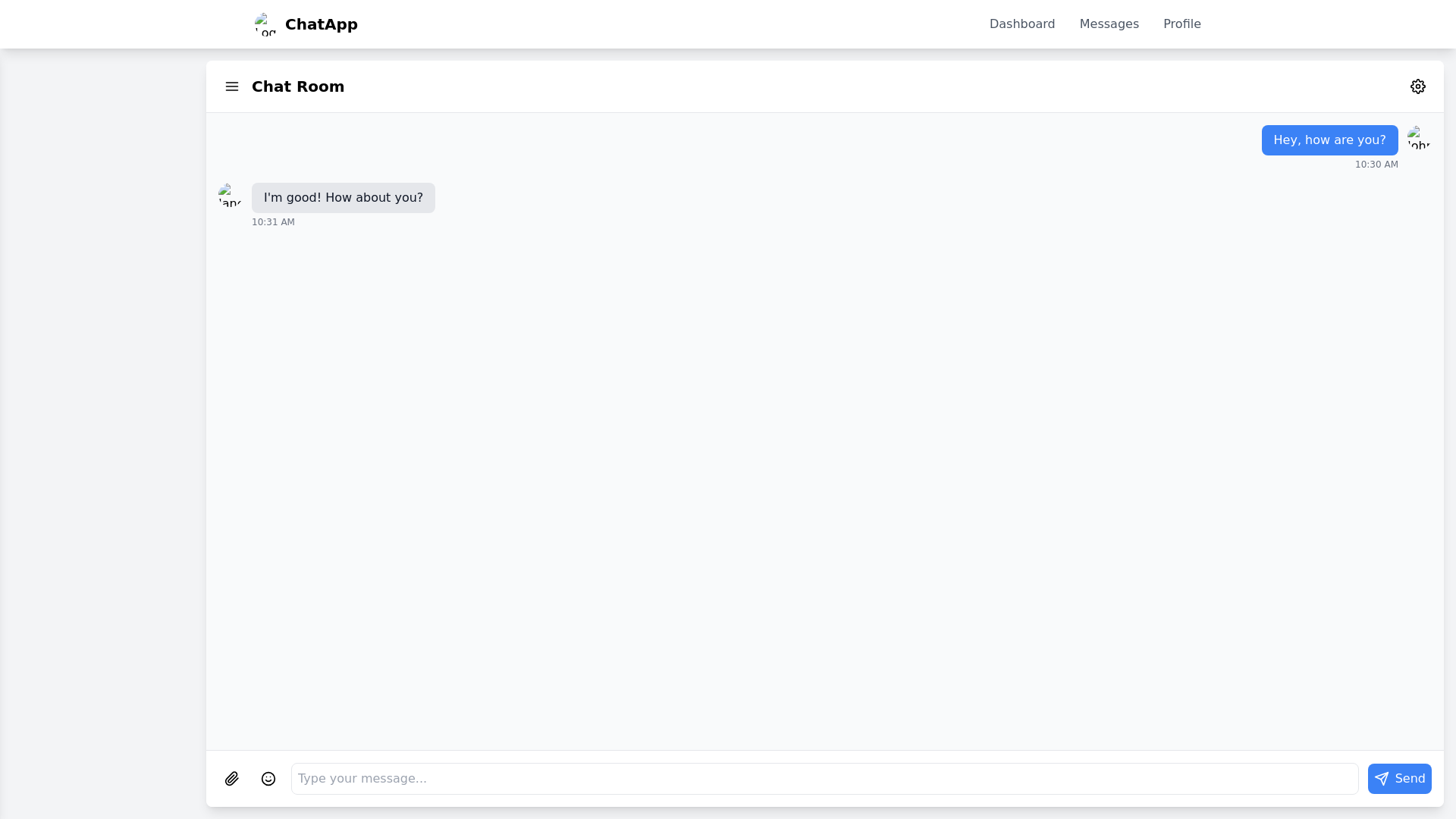Click the ChatApp brand title

321,24
